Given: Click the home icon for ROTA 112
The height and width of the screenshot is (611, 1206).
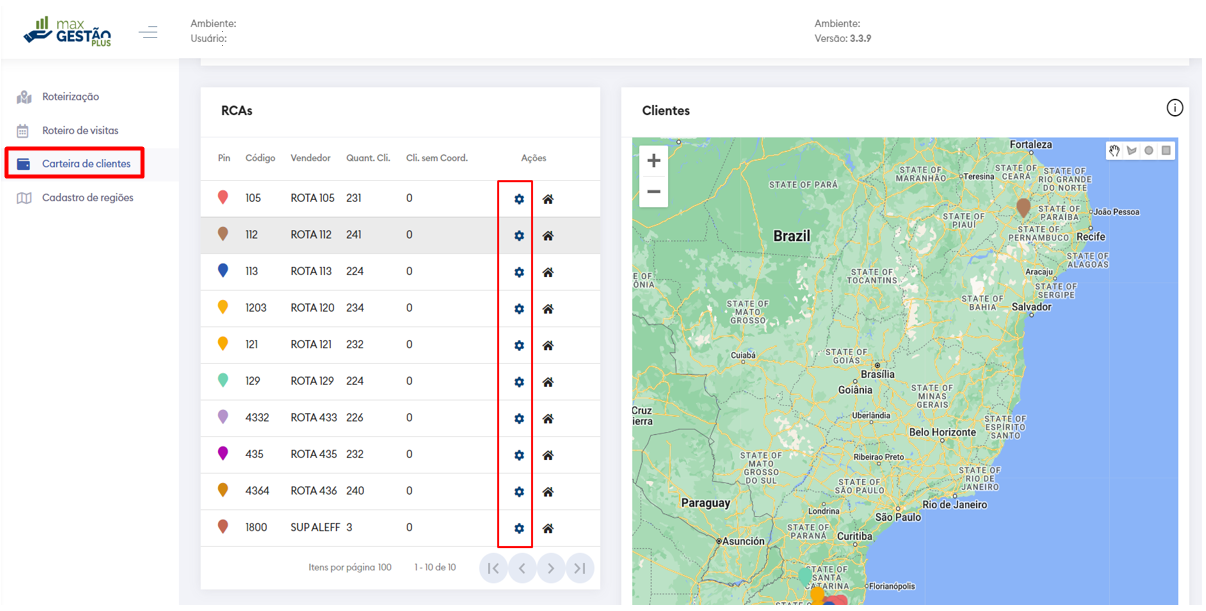Looking at the screenshot, I should tap(548, 236).
